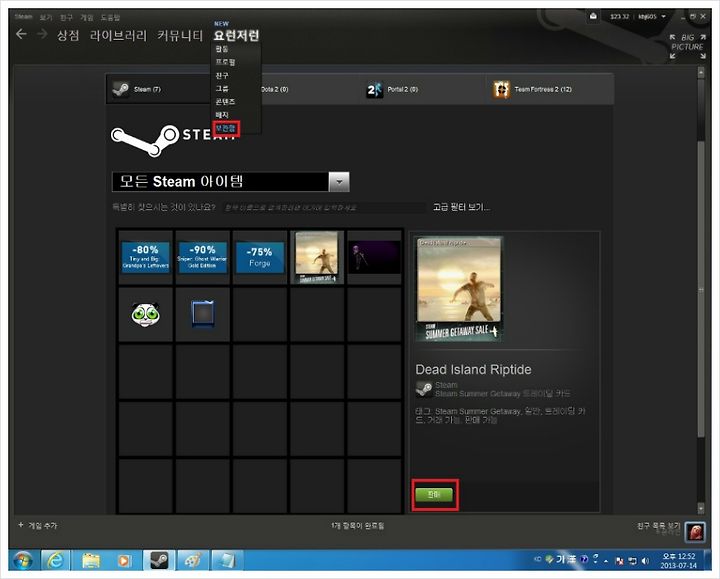Screen dimensions: 720x579
Task: Expand the 모든 Steam 아이템 dropdown arrow
Action: point(339,182)
